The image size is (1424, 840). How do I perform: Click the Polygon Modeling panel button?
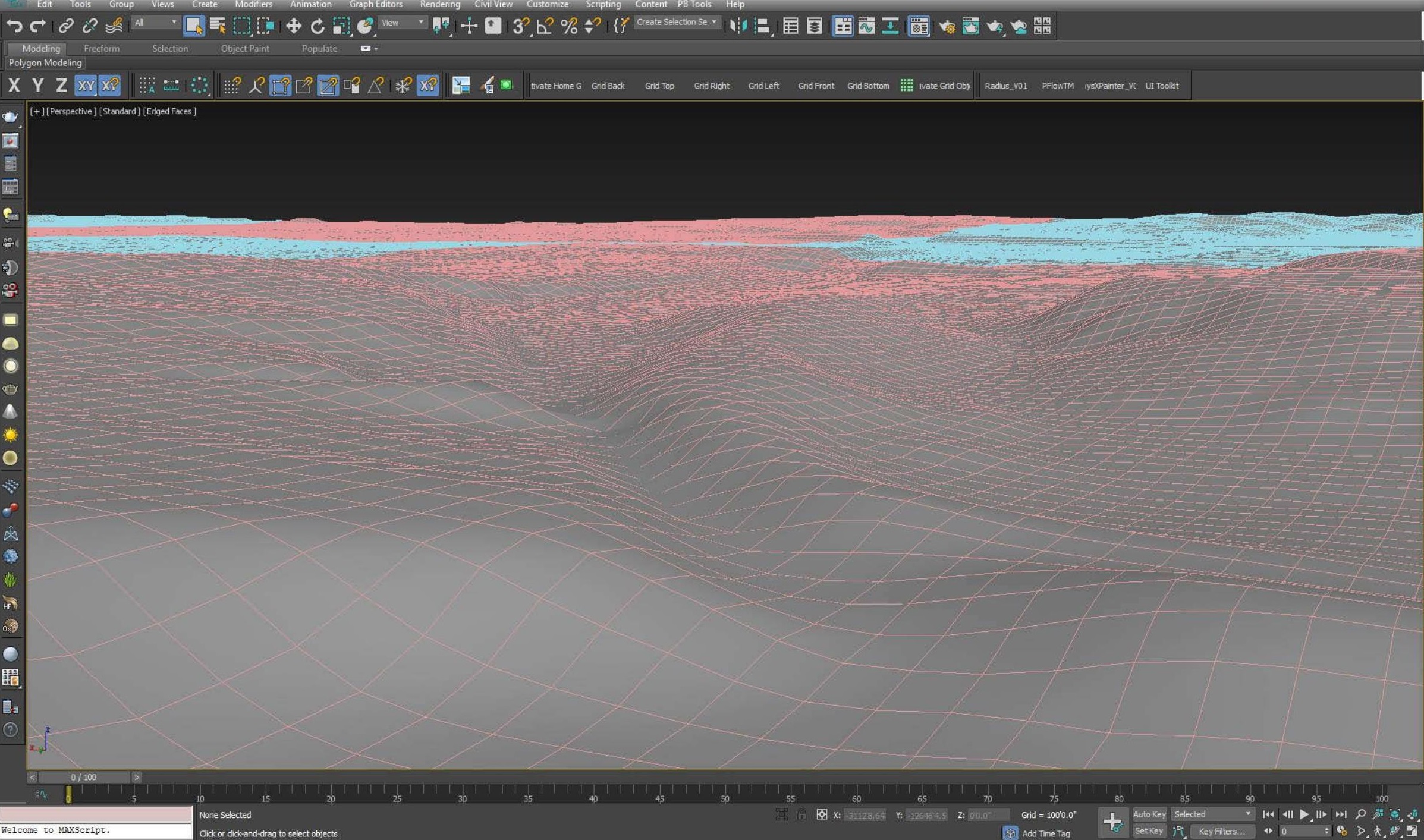click(x=45, y=62)
